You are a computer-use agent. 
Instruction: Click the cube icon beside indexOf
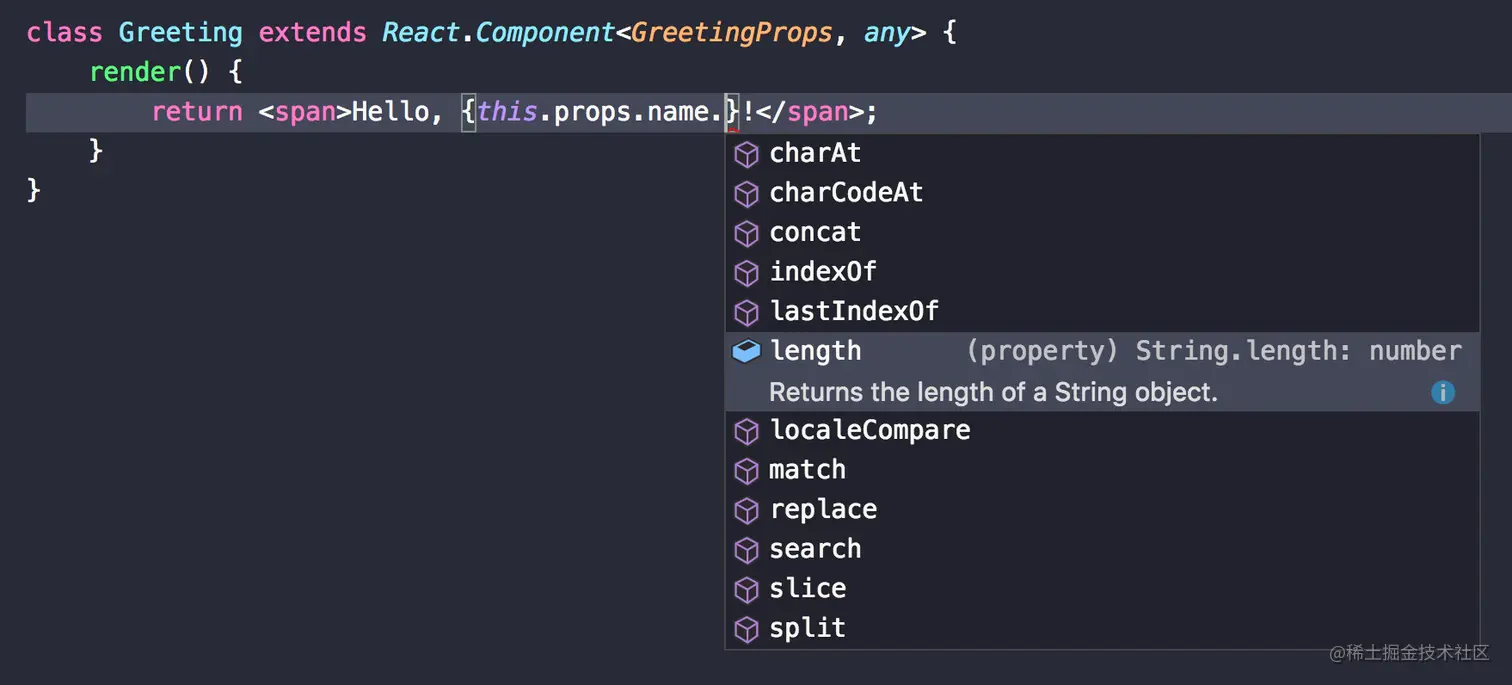(x=746, y=272)
